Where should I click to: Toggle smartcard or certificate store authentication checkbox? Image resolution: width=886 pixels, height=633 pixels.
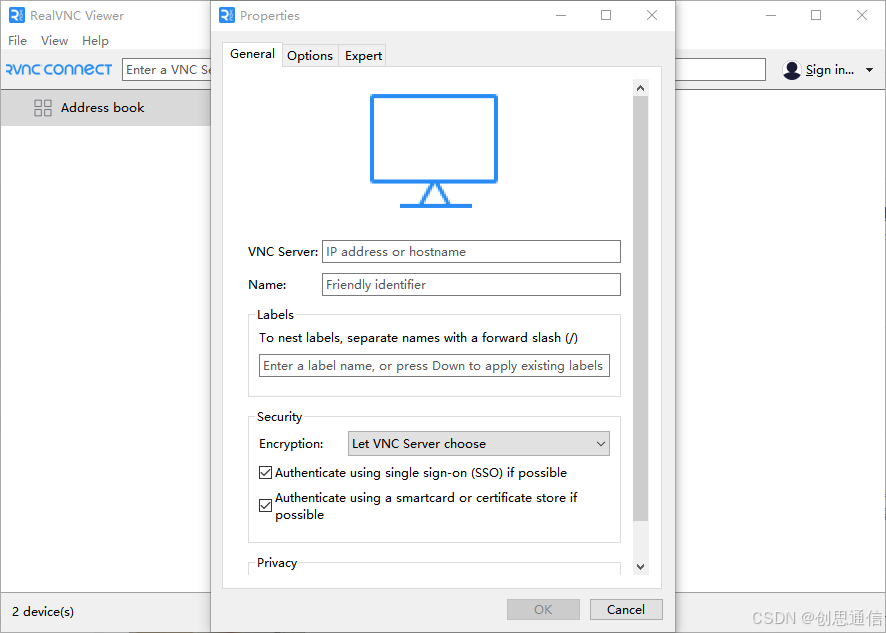[x=265, y=505]
